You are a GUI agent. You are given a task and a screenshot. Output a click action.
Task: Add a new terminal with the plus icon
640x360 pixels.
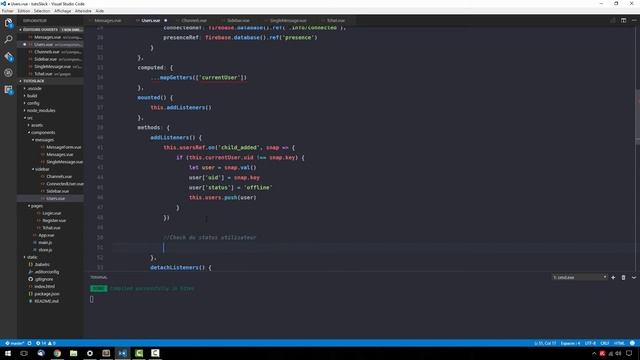(x=613, y=278)
